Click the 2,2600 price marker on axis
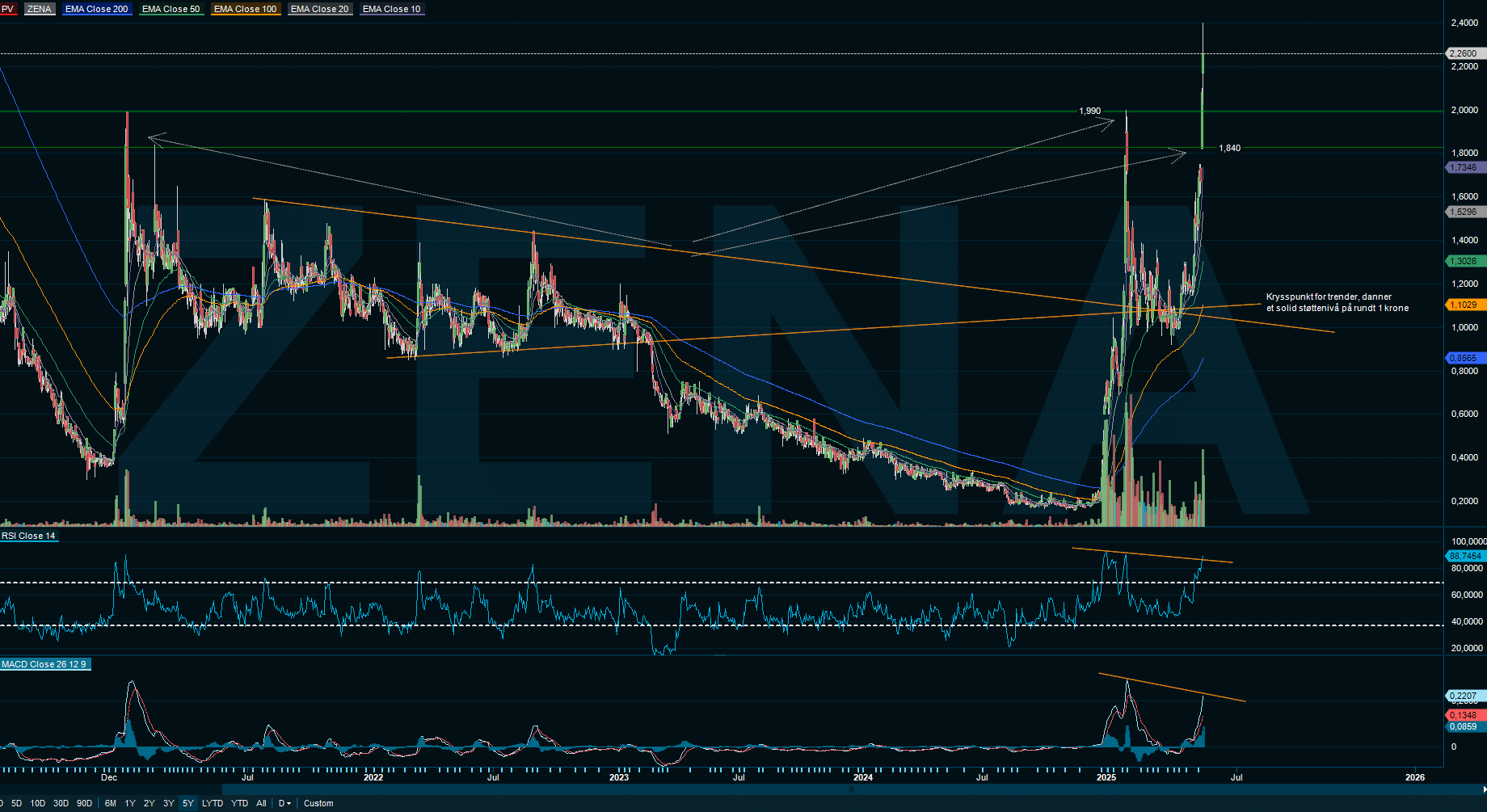The width and height of the screenshot is (1487, 812). pyautogui.click(x=1464, y=53)
